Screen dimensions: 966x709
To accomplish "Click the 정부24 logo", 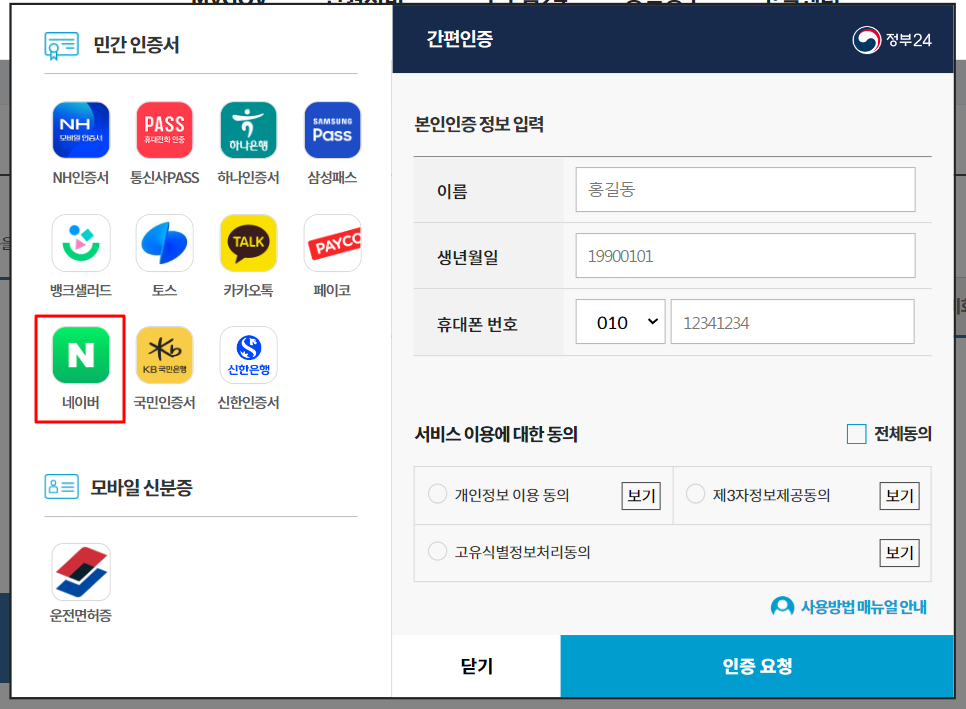I will pyautogui.click(x=891, y=40).
